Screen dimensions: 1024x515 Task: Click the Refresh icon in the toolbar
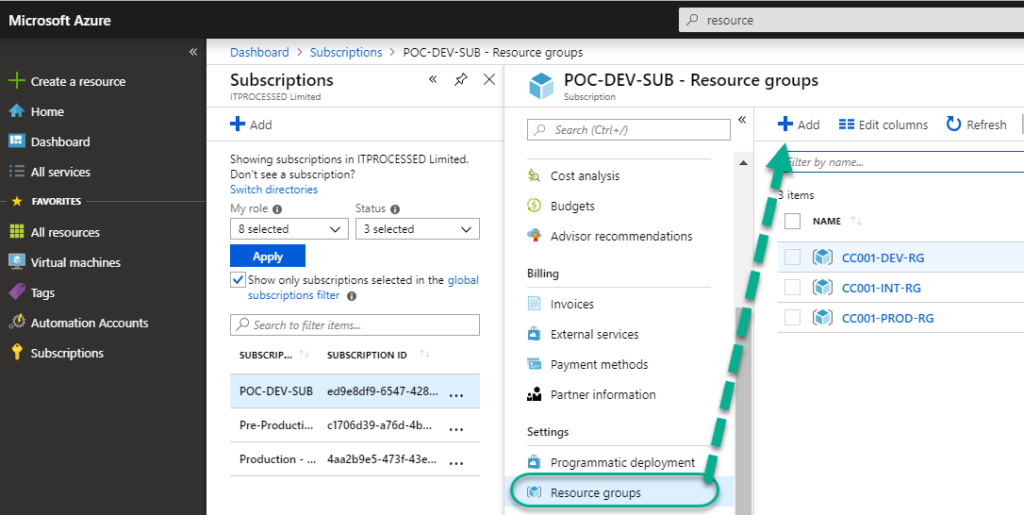click(x=953, y=124)
